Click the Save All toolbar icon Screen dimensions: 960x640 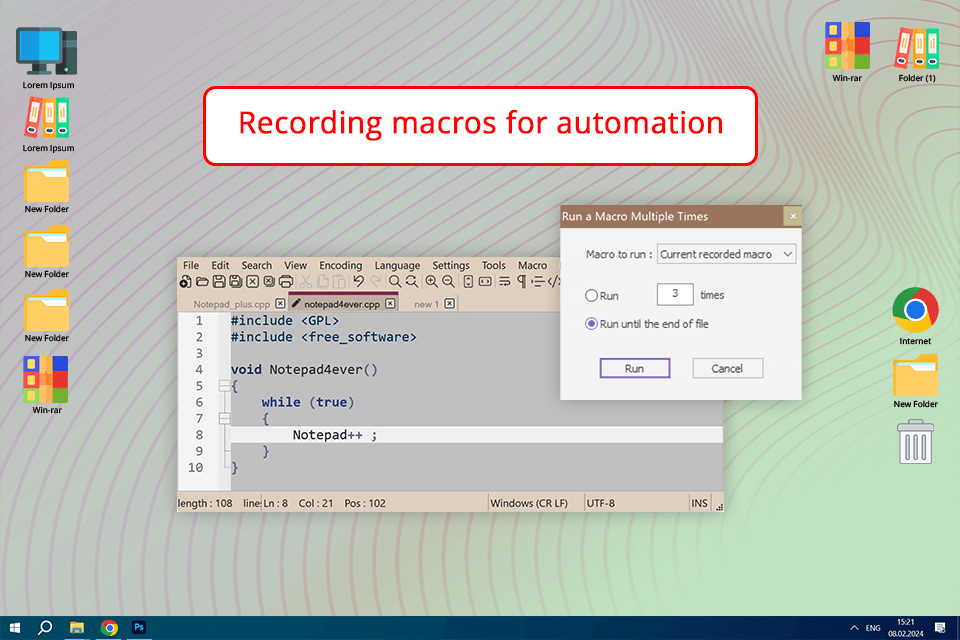click(235, 282)
